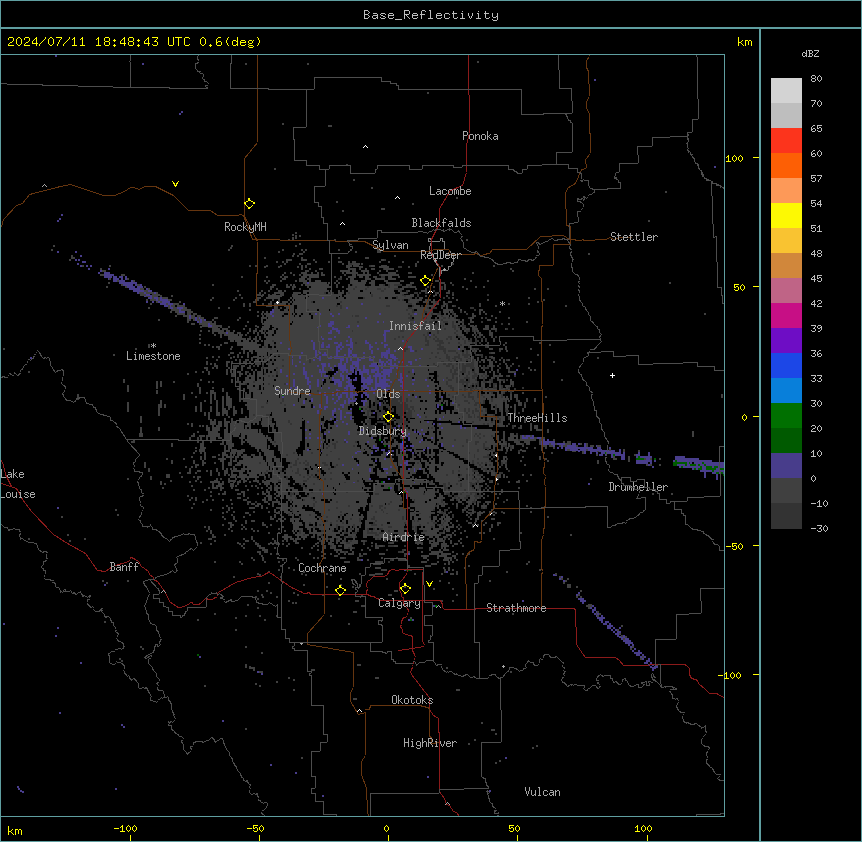Click the slate-purple 10 dBZ legend swatch
The height and width of the screenshot is (842, 862).
click(786, 466)
